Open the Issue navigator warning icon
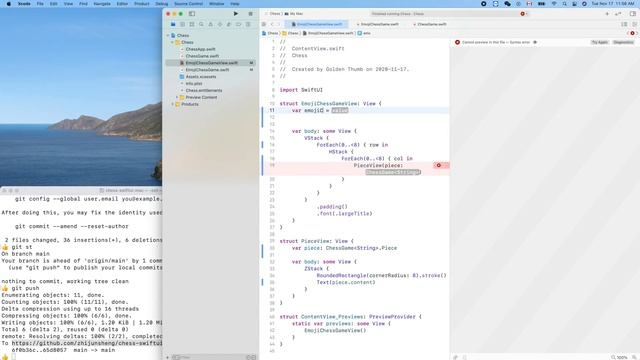 pos(211,24)
